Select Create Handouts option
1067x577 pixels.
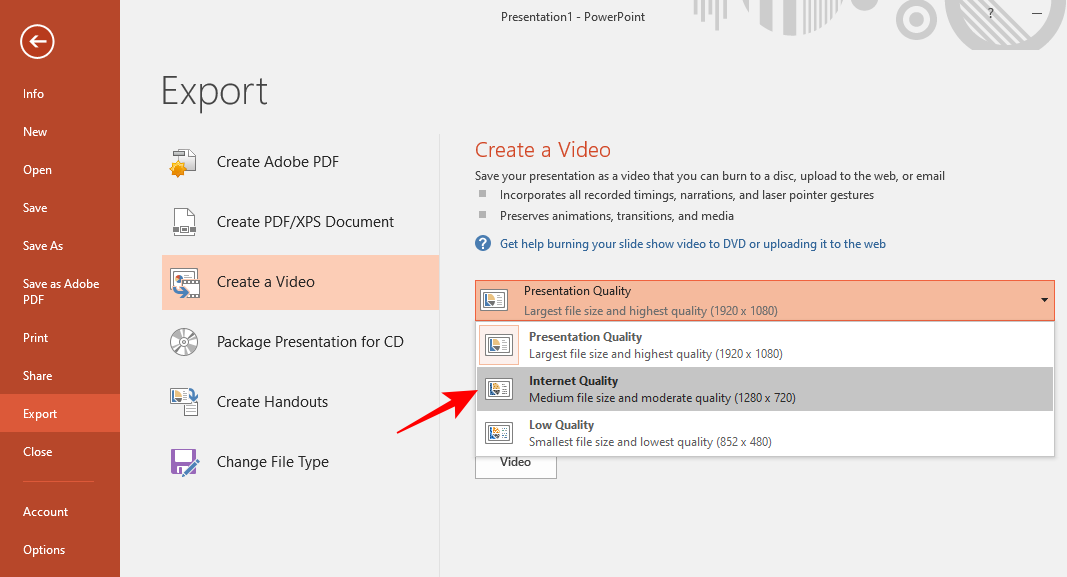click(300, 401)
